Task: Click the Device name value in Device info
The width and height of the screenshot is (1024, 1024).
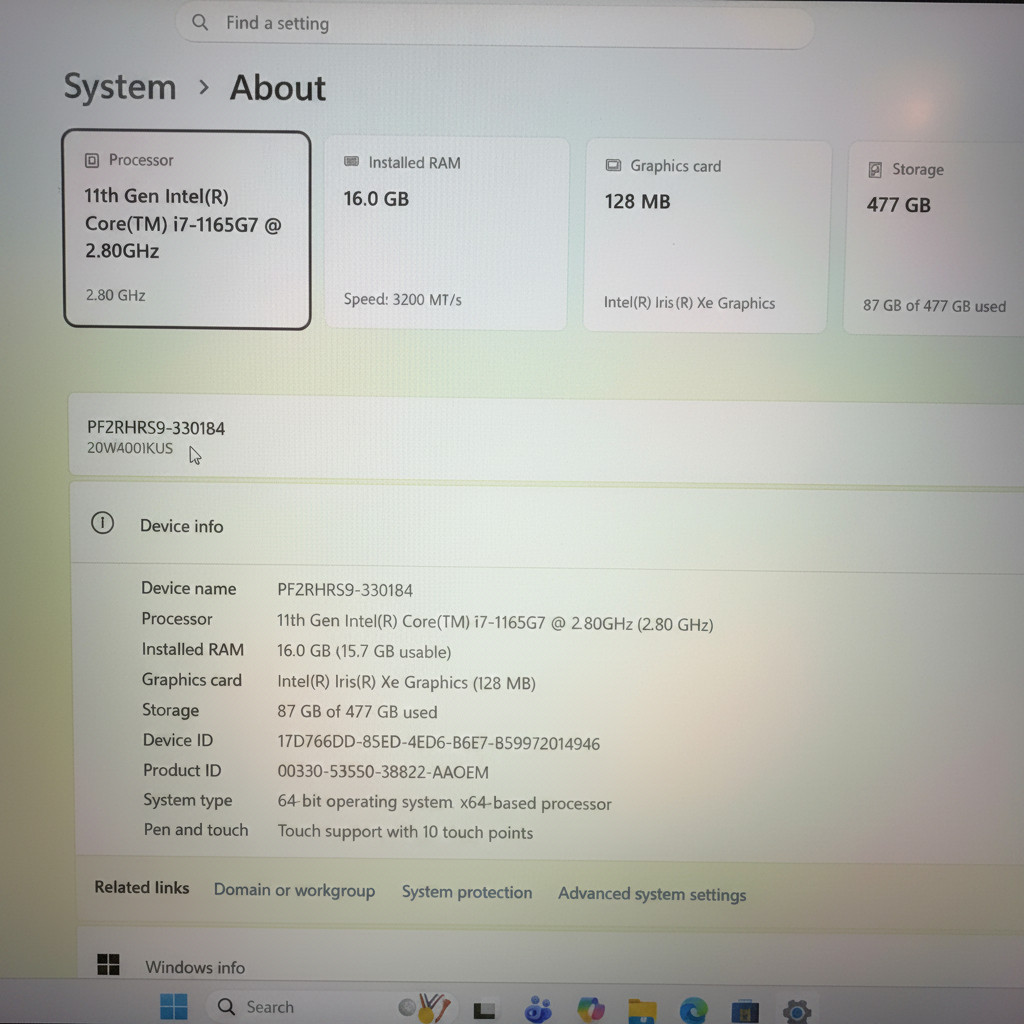Action: tap(345, 590)
